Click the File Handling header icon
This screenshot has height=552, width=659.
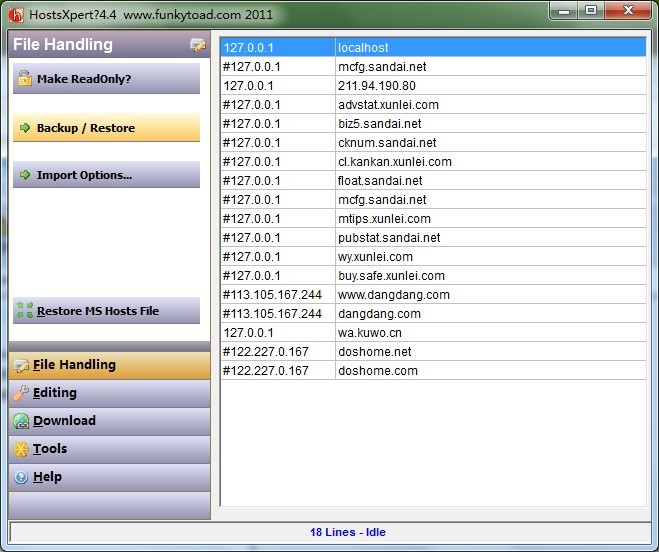tap(198, 45)
